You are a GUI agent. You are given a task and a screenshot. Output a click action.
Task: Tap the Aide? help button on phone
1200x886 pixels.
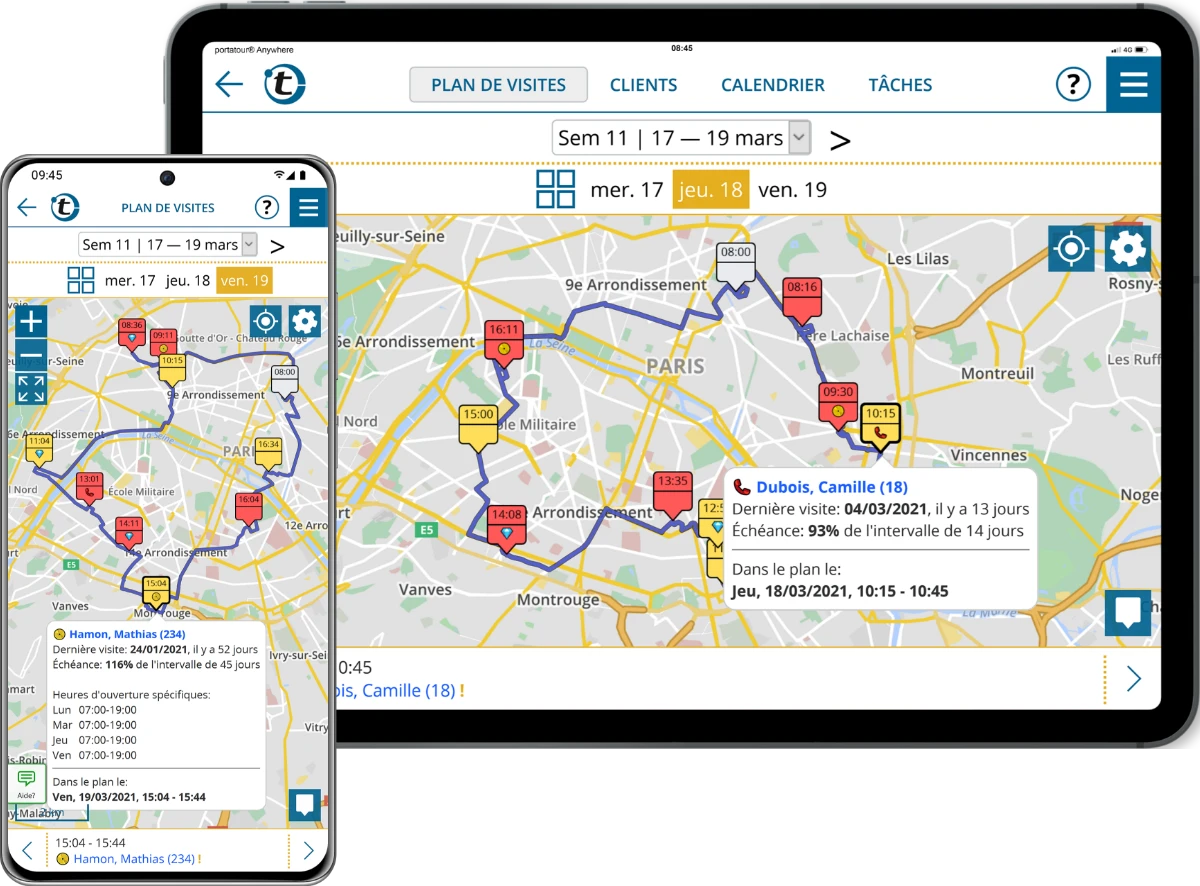click(x=26, y=783)
